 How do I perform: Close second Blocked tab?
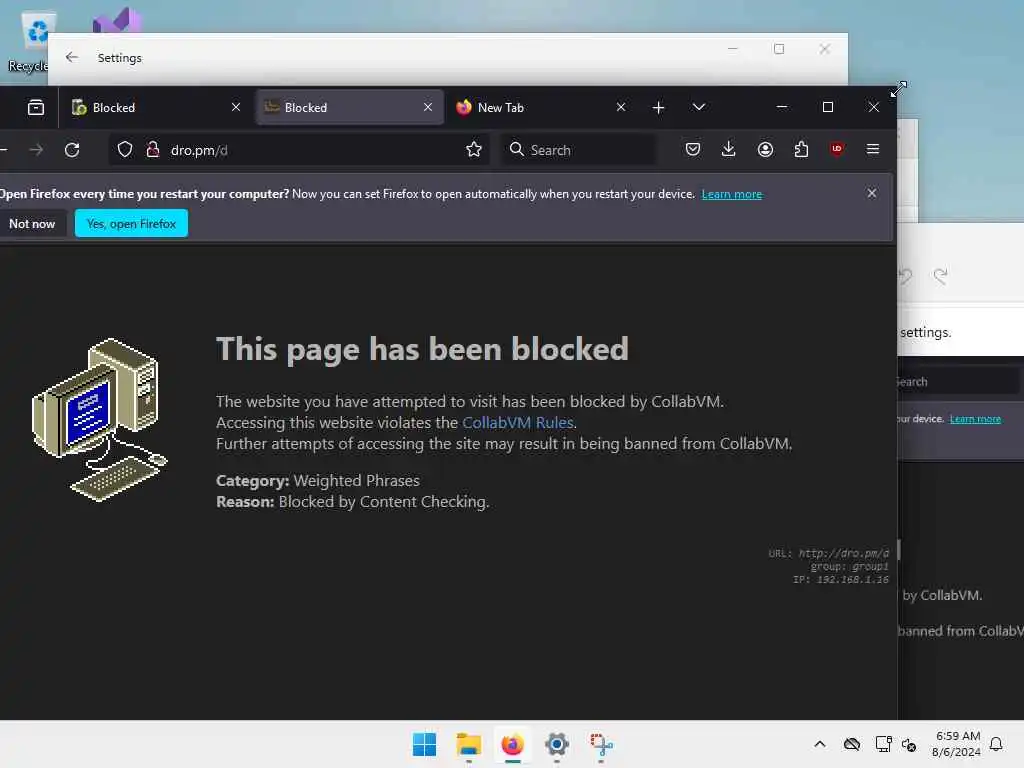click(428, 107)
